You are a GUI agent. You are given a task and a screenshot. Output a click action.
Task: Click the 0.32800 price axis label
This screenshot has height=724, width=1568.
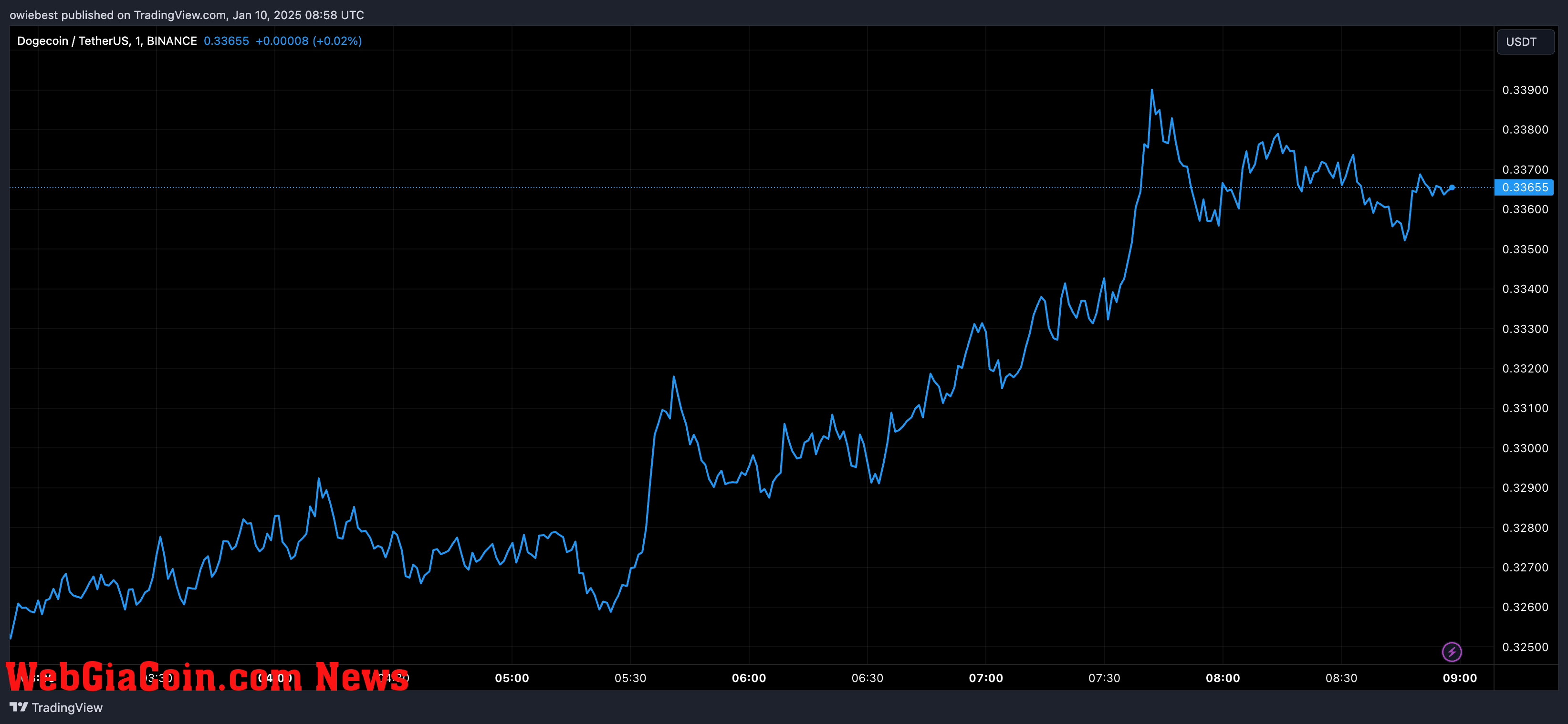point(1526,528)
